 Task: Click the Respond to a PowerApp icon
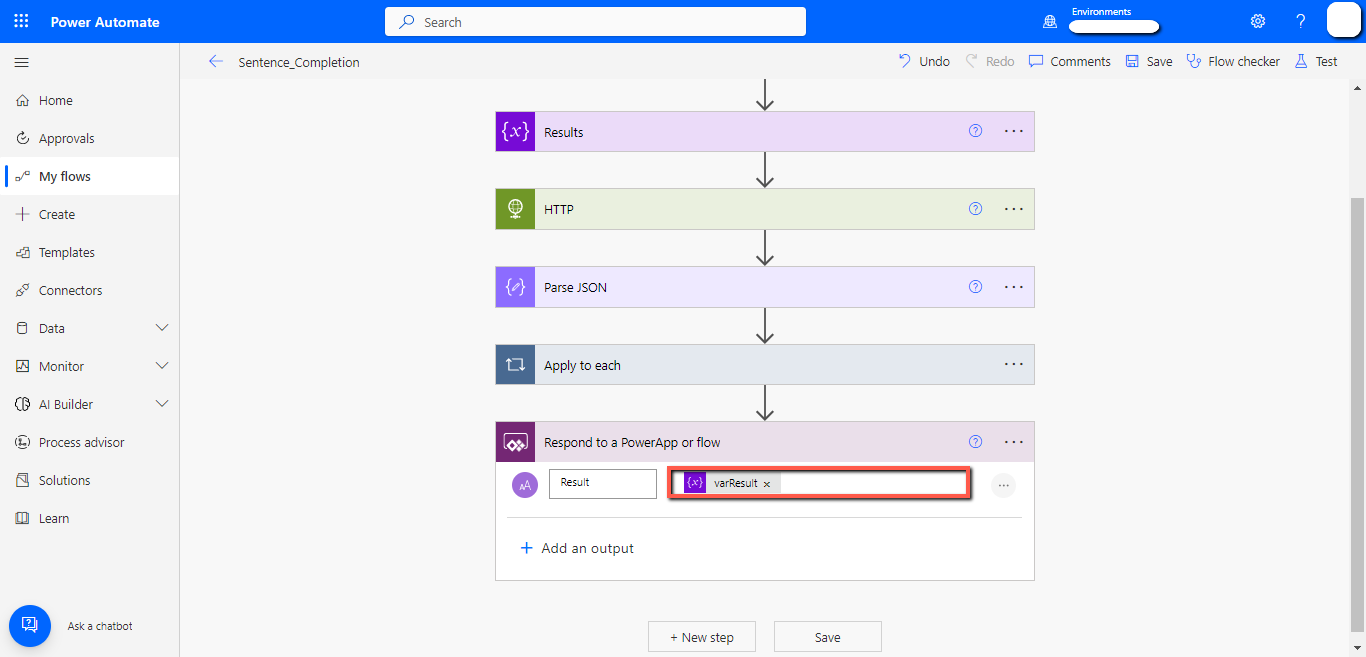[514, 441]
